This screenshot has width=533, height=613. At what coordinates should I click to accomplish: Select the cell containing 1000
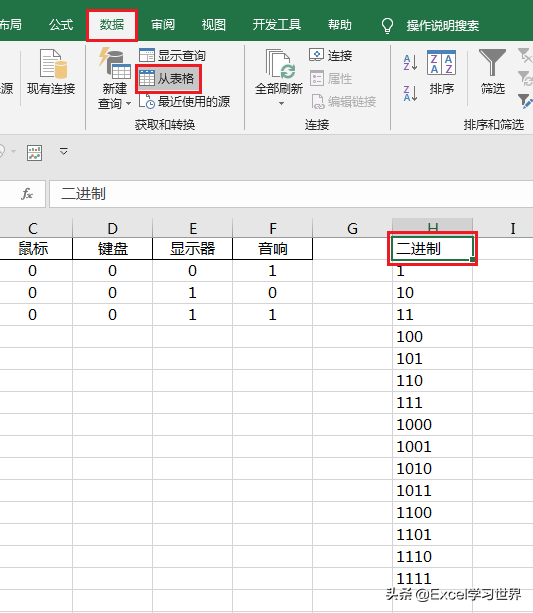433,425
